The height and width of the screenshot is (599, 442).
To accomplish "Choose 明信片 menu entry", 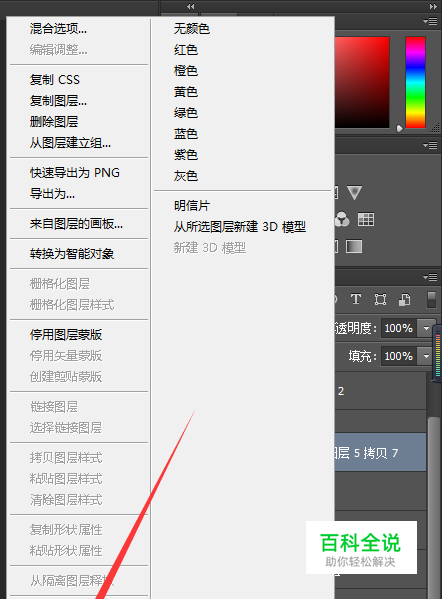I will tap(192, 206).
